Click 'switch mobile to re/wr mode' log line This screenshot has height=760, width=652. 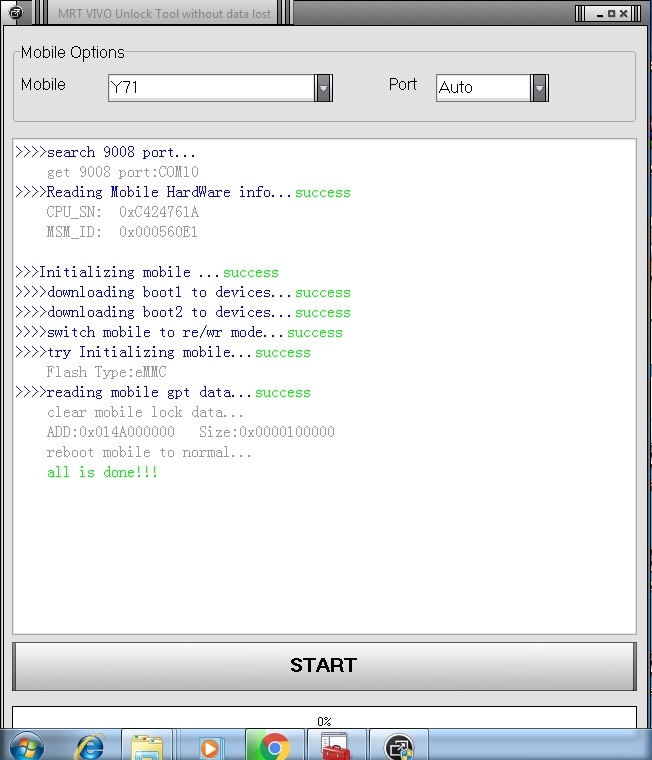[179, 332]
